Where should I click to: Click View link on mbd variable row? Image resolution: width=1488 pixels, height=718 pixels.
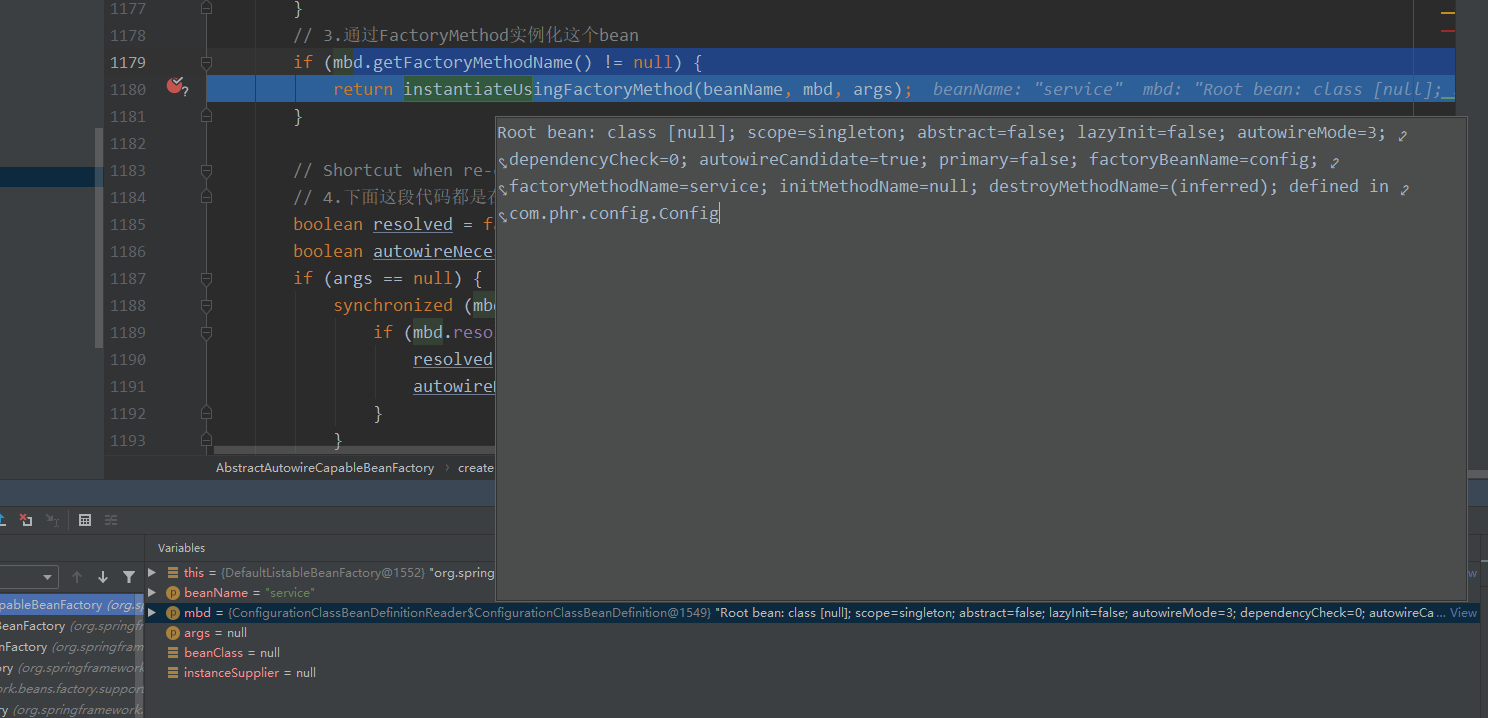(x=1463, y=613)
